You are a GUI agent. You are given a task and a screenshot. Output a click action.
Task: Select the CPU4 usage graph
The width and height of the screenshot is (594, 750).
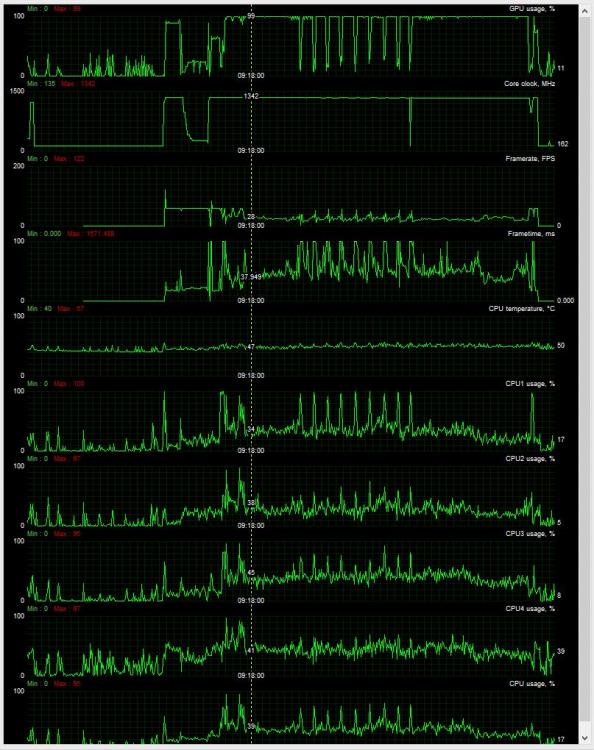pos(291,647)
